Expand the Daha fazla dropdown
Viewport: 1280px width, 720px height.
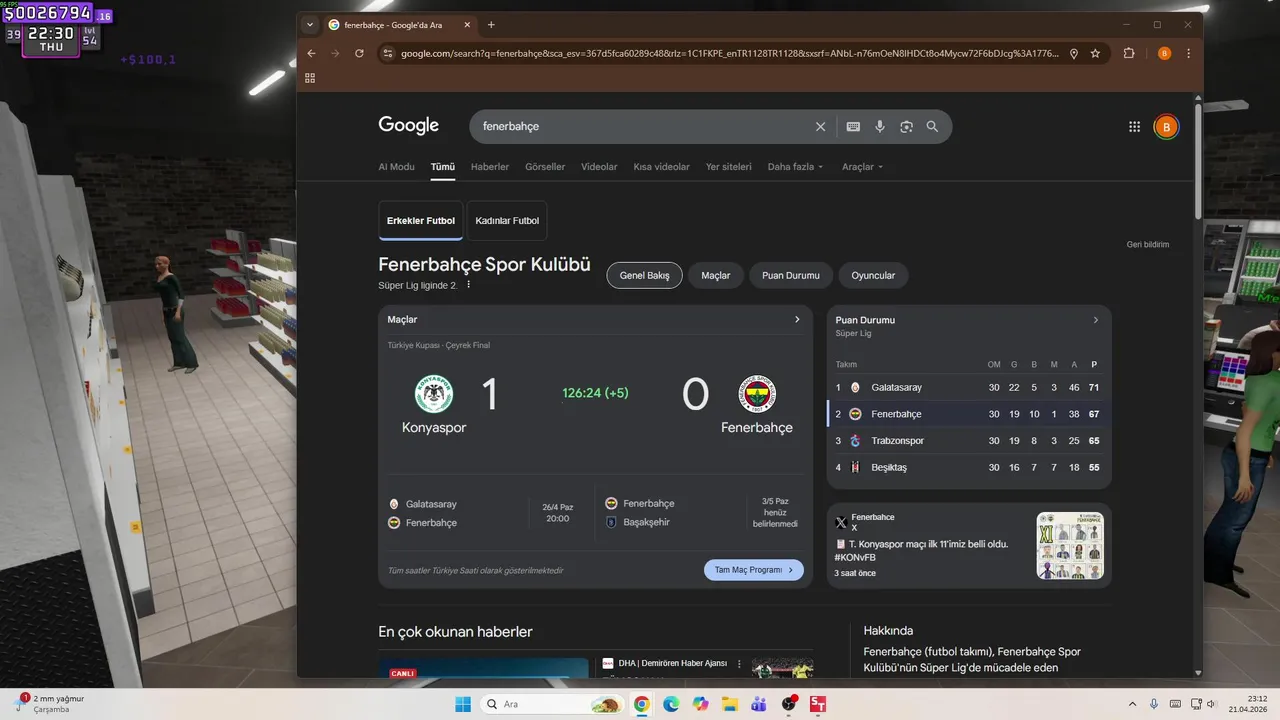click(795, 167)
